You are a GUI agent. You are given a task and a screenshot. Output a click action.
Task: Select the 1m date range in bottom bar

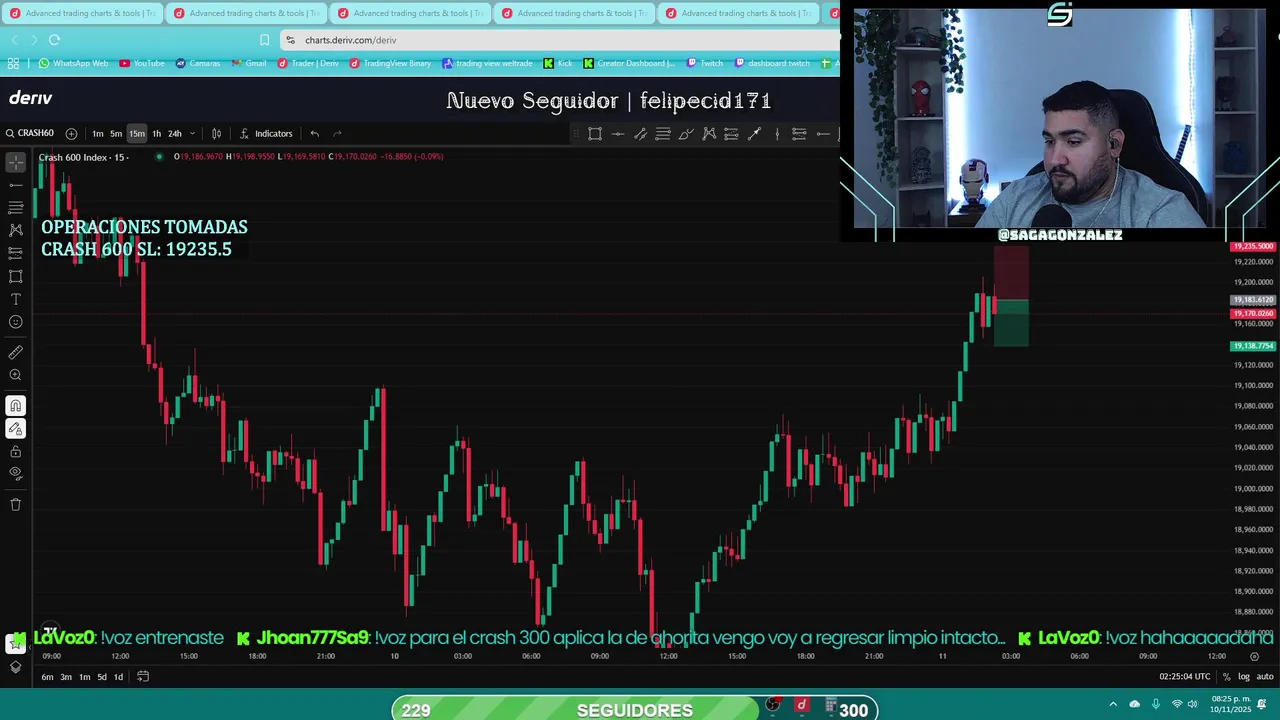[x=84, y=677]
